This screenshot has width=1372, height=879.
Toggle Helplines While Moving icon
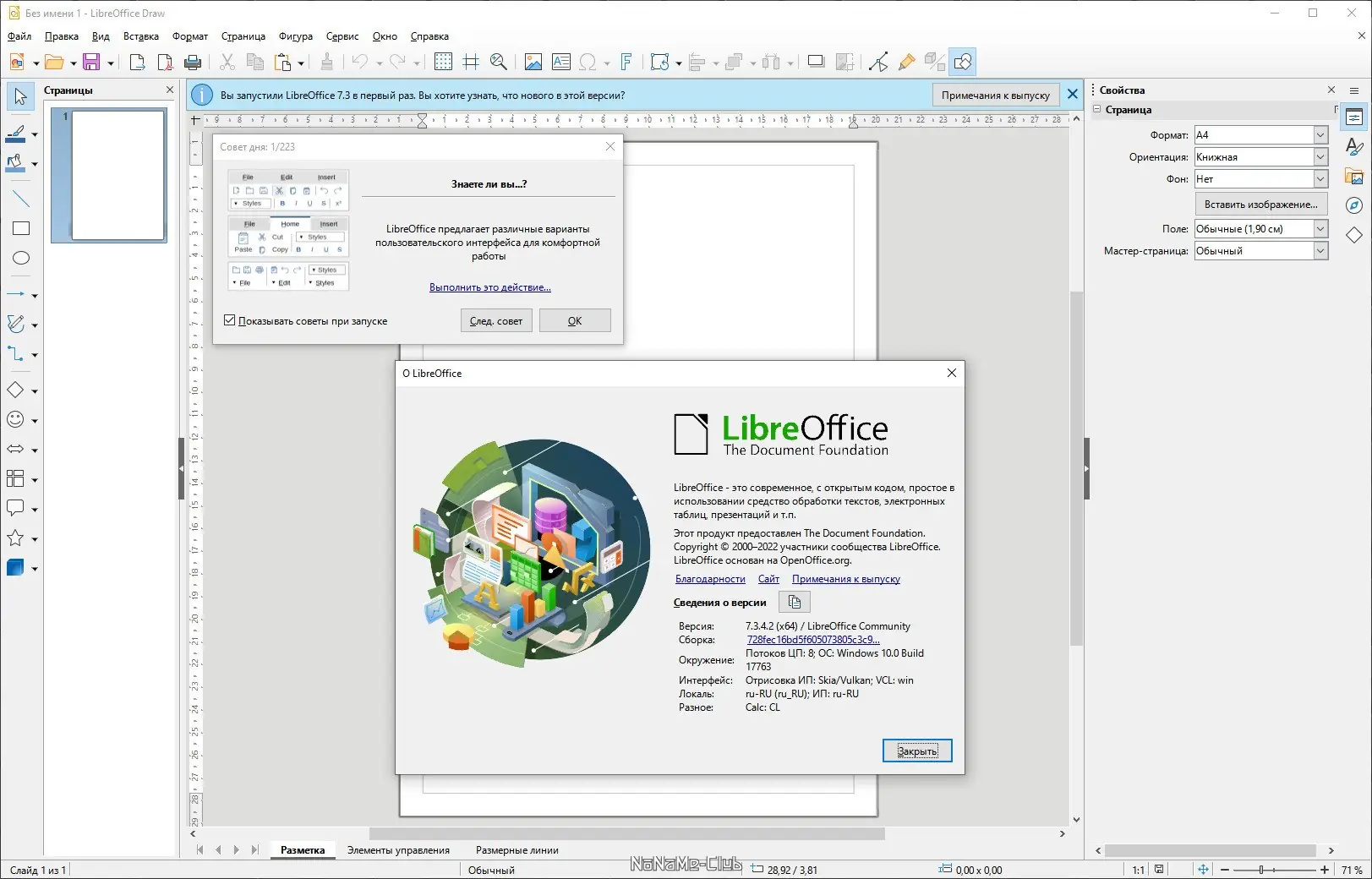pyautogui.click(x=471, y=62)
